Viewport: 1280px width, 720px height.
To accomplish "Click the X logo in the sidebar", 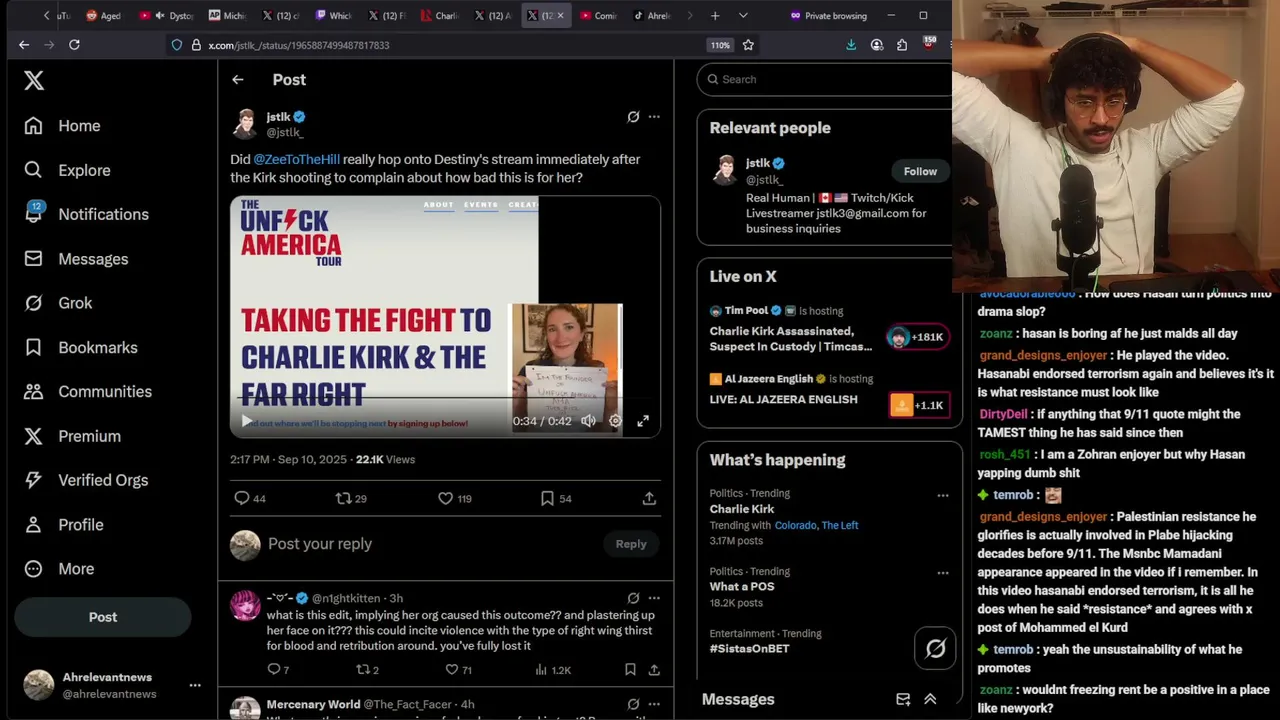I will (x=34, y=81).
